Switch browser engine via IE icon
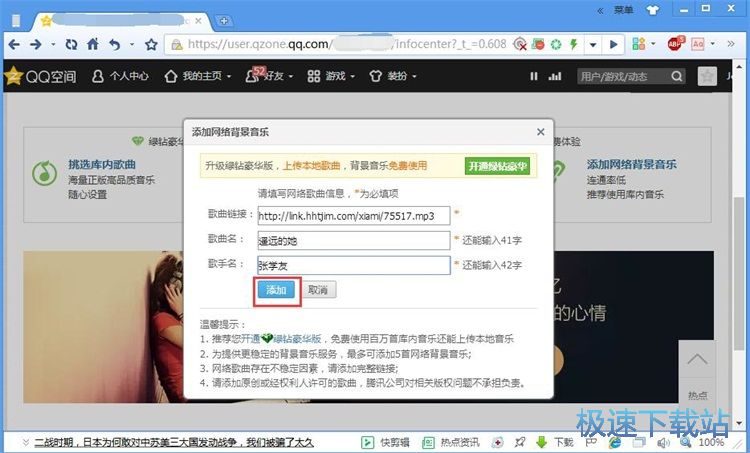Viewport: 750px width, 453px height. (614, 443)
